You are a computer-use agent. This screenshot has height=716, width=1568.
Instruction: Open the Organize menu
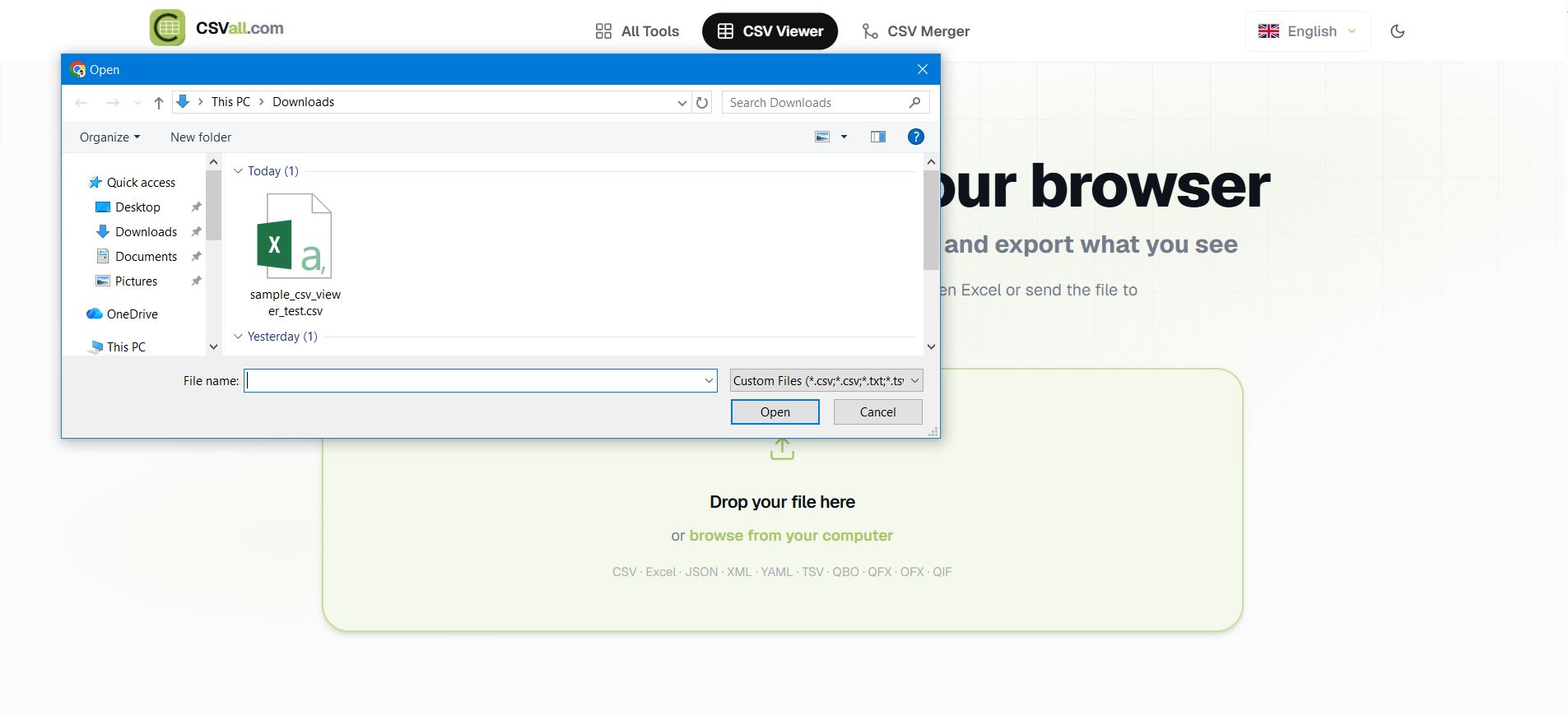(109, 137)
